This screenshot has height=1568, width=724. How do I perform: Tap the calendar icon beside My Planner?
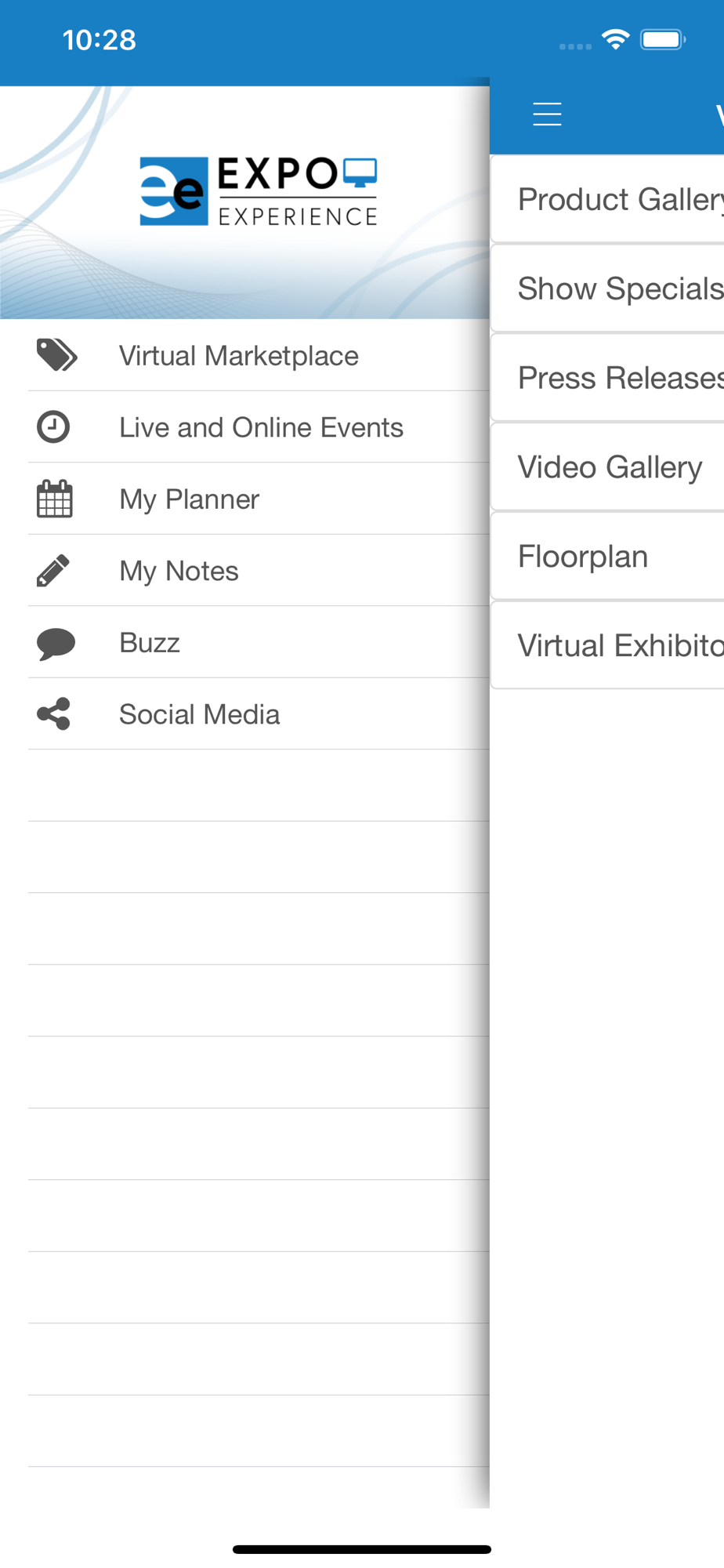[54, 499]
